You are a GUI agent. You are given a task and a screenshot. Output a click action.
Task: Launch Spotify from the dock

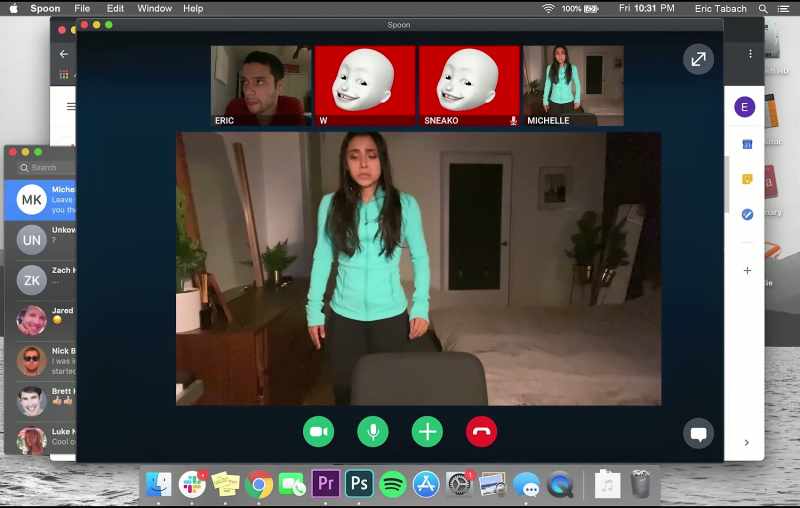pyautogui.click(x=392, y=484)
